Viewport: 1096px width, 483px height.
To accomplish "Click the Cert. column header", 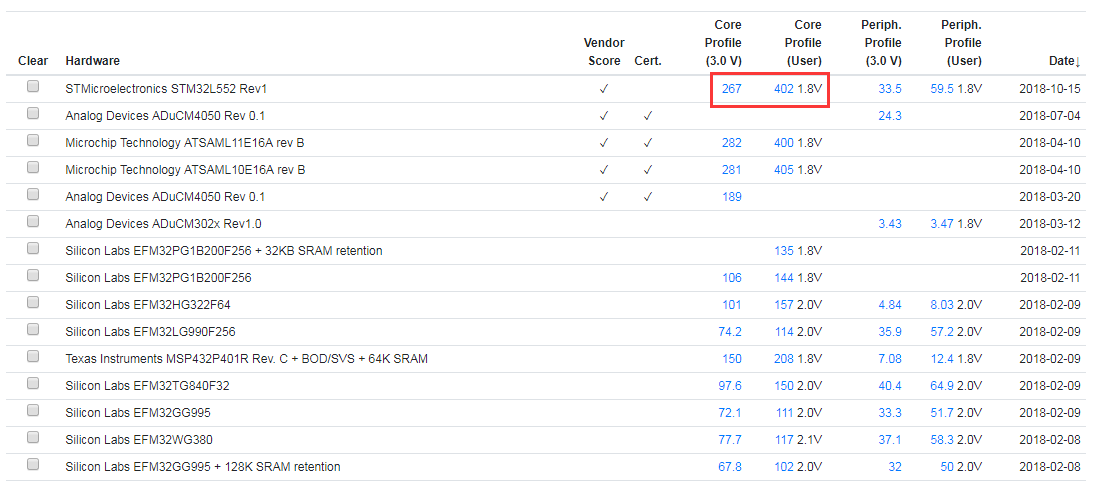I will (648, 61).
